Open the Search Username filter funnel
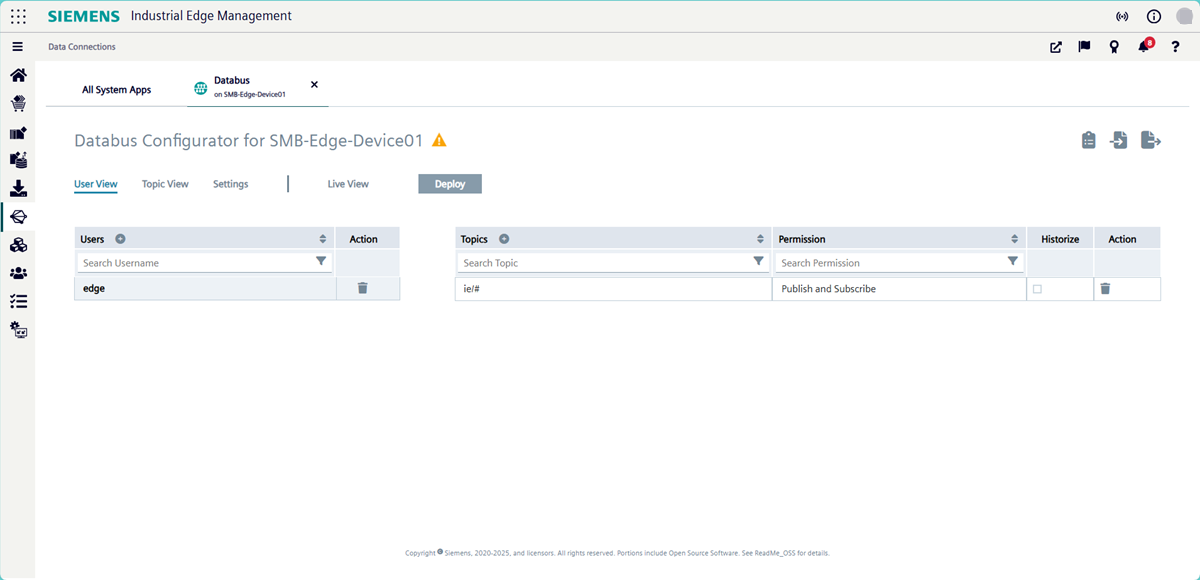Screen dimensions: 1200x580 pos(321,261)
